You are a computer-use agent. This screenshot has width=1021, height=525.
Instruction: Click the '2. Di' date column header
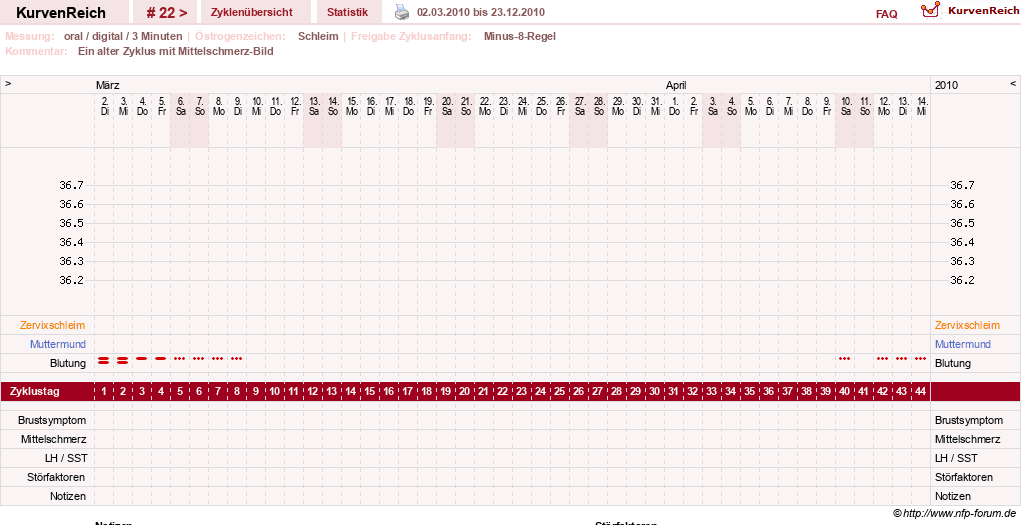(104, 106)
